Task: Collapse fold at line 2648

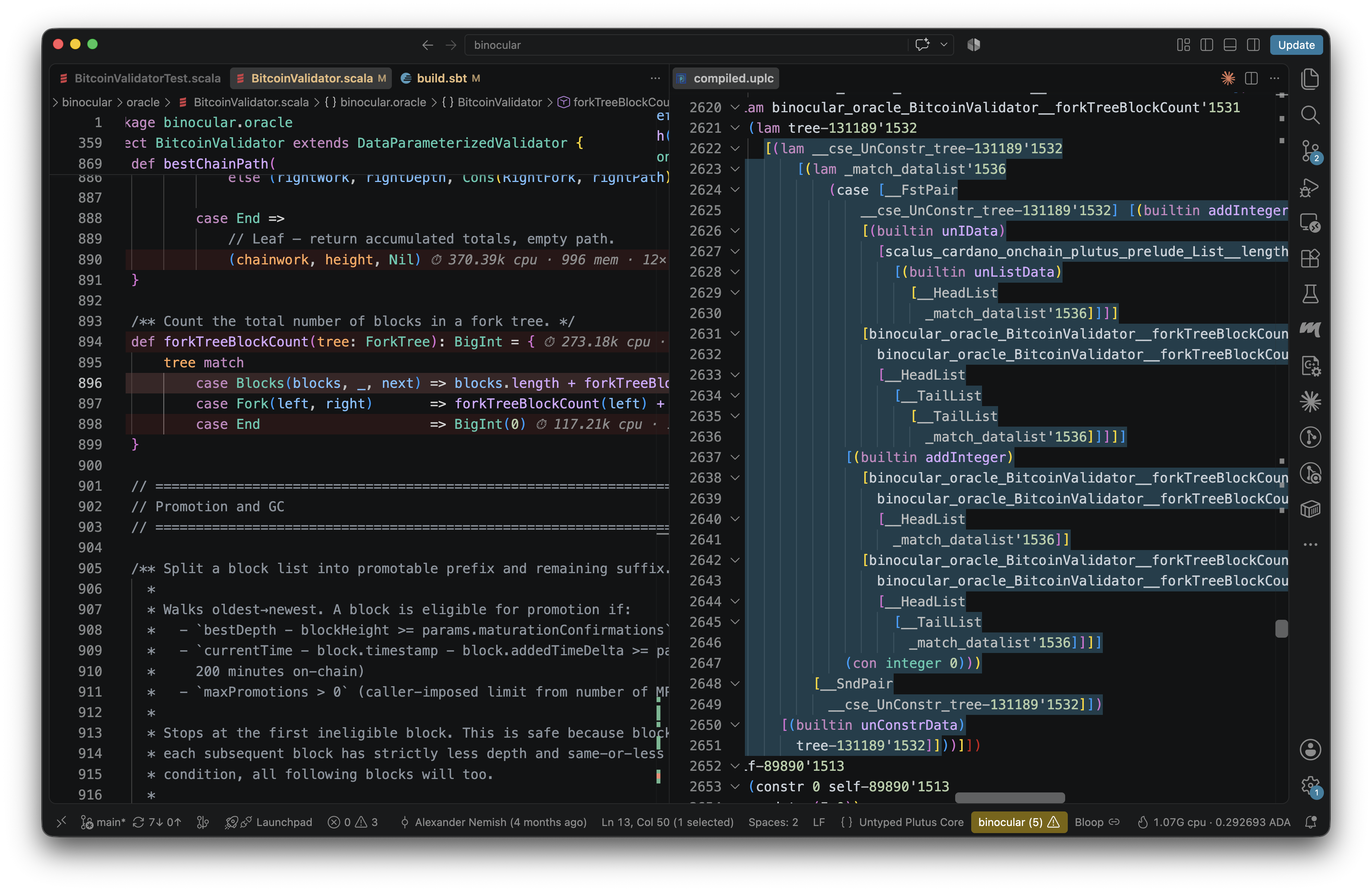Action: click(x=735, y=684)
